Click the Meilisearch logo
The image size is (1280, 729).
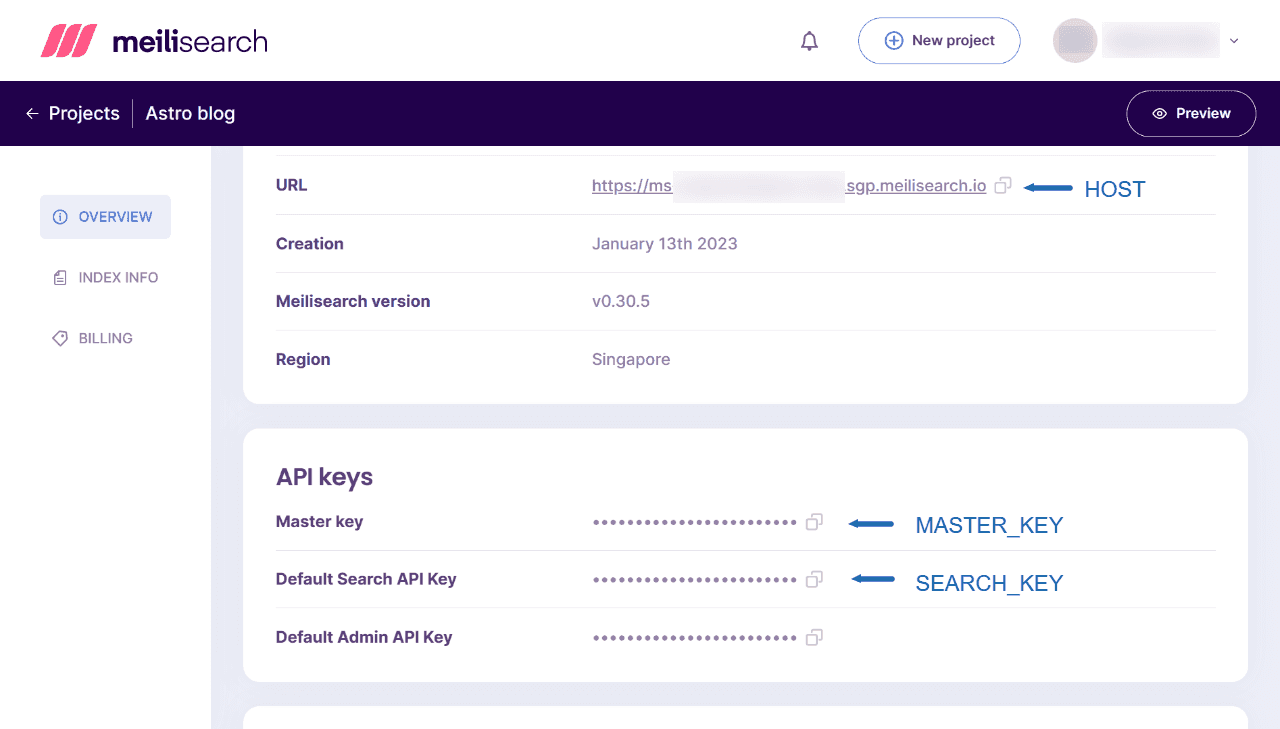pyautogui.click(x=155, y=40)
